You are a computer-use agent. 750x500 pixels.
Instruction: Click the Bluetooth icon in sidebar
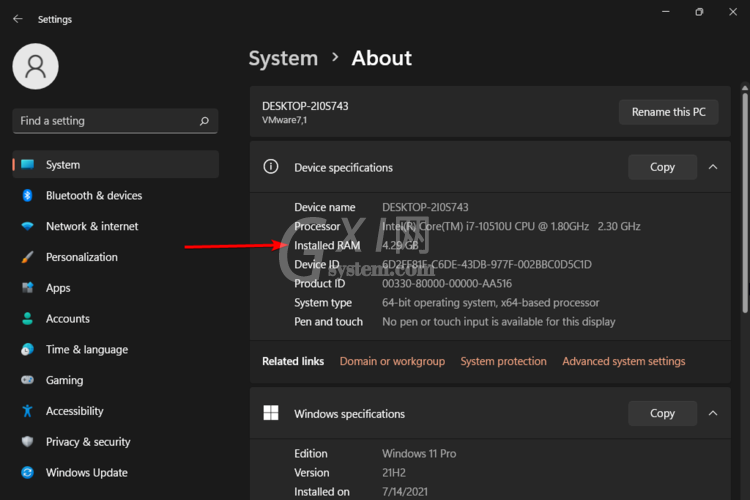tap(27, 195)
